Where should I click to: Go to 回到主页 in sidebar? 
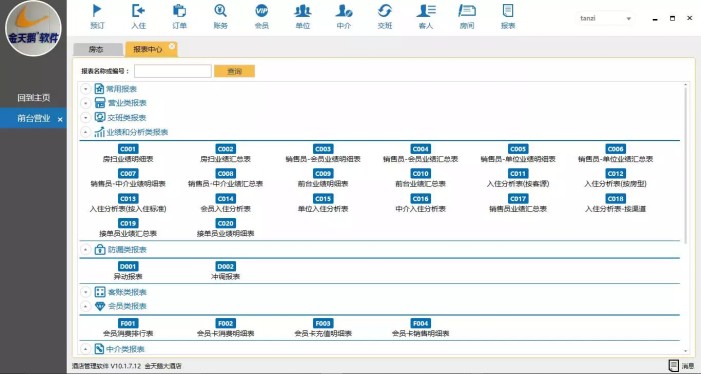pos(34,98)
